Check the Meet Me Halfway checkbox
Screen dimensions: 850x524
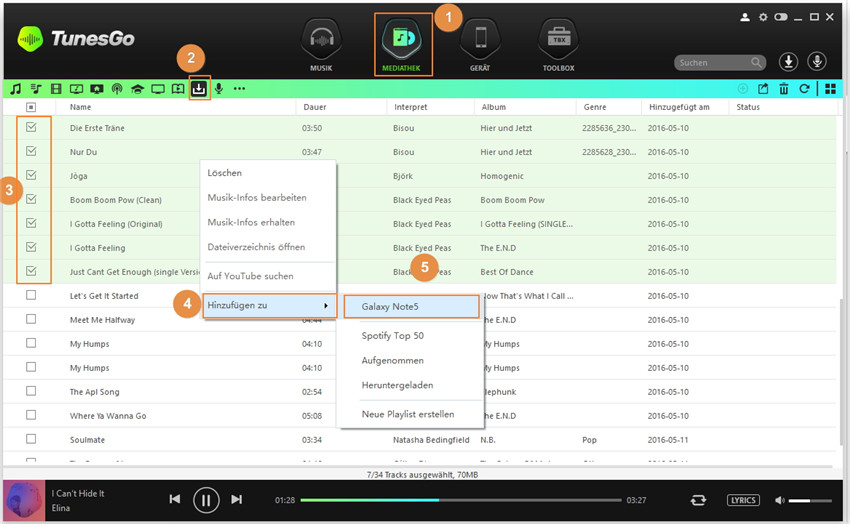point(31,319)
